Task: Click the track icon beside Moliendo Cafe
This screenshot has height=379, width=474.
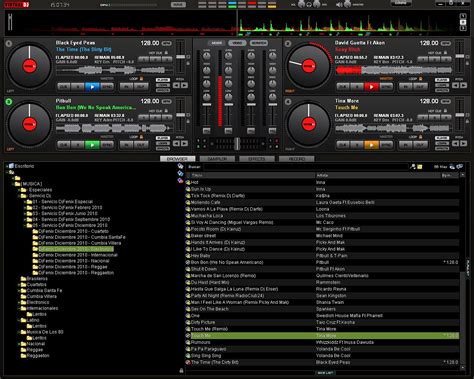Action: pos(188,202)
